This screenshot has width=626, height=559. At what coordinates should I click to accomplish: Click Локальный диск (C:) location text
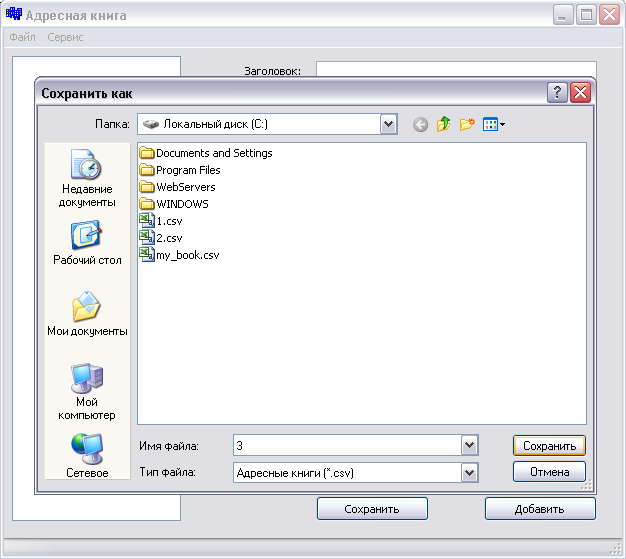coord(216,124)
